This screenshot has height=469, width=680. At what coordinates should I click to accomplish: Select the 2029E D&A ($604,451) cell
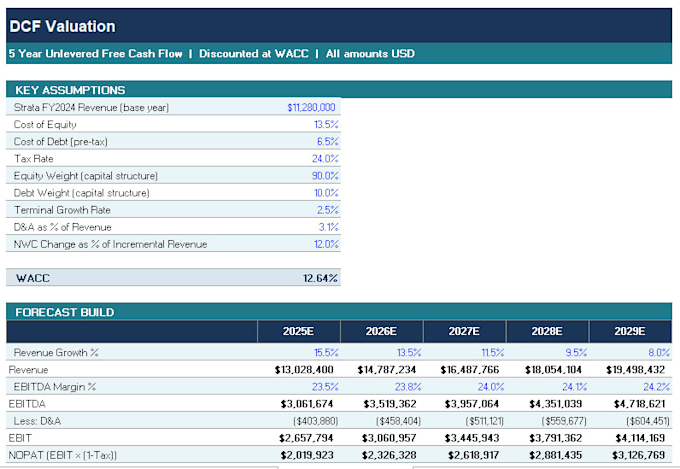coord(631,421)
